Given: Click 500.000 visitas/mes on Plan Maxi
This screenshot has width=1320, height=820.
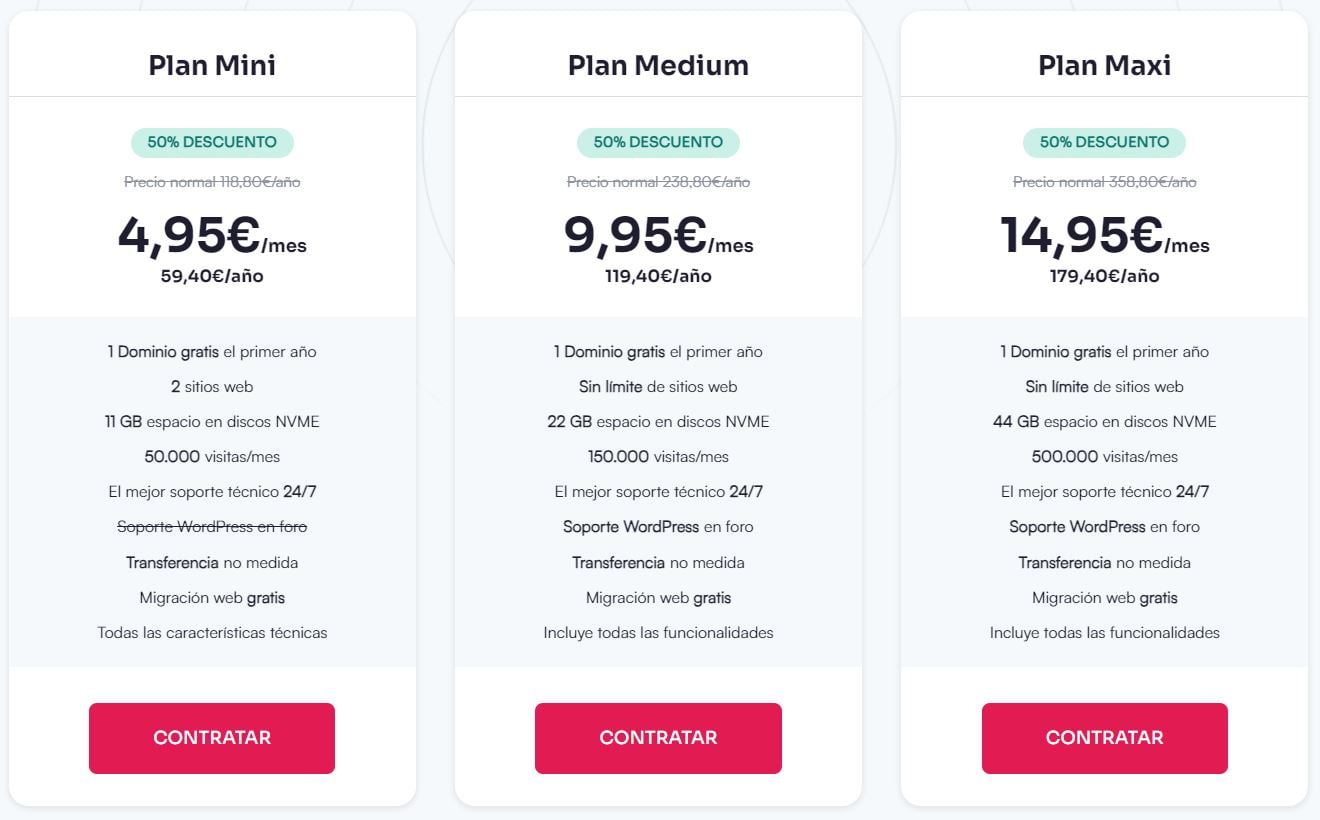Looking at the screenshot, I should pyautogui.click(x=1104, y=456).
